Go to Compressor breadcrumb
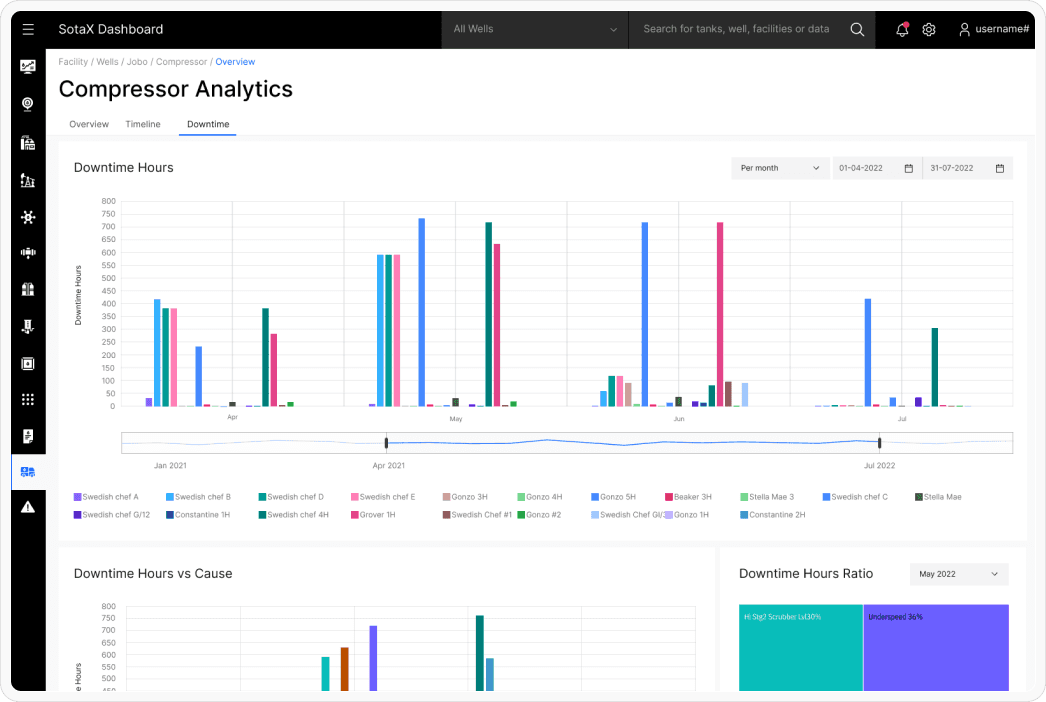The image size is (1046, 702). (181, 62)
